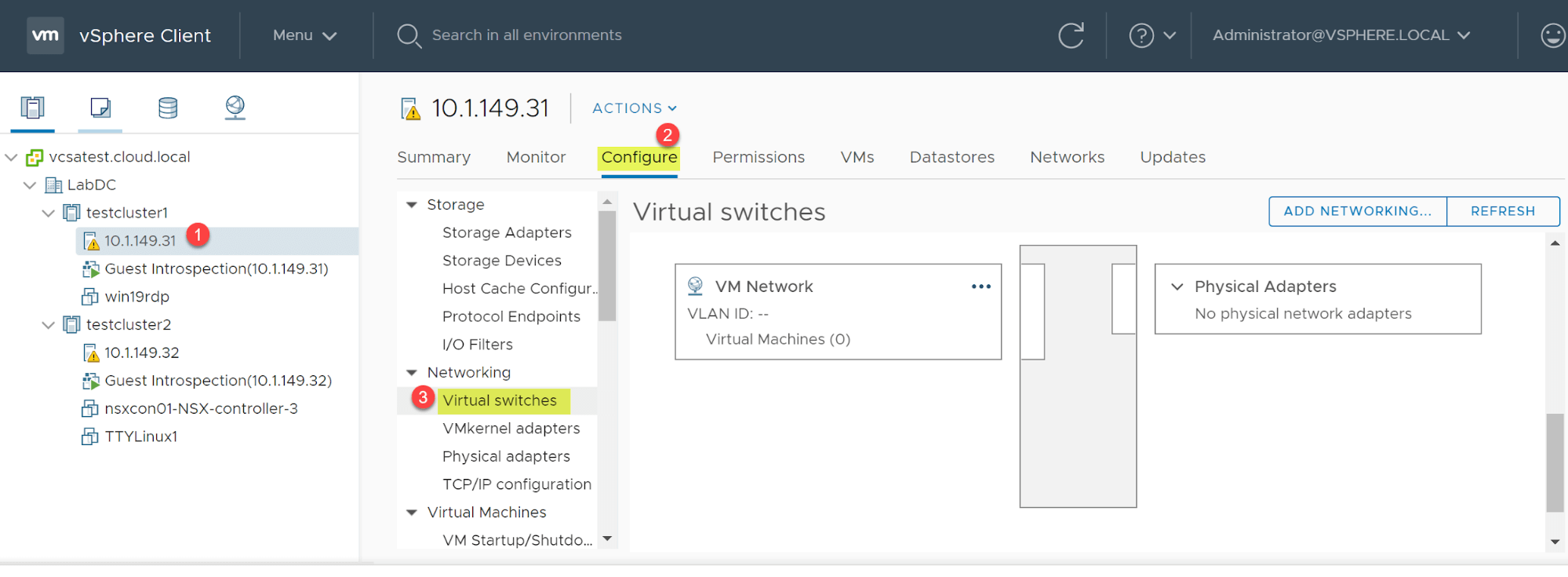
Task: Open the ACTIONS dropdown for the host
Action: point(635,108)
